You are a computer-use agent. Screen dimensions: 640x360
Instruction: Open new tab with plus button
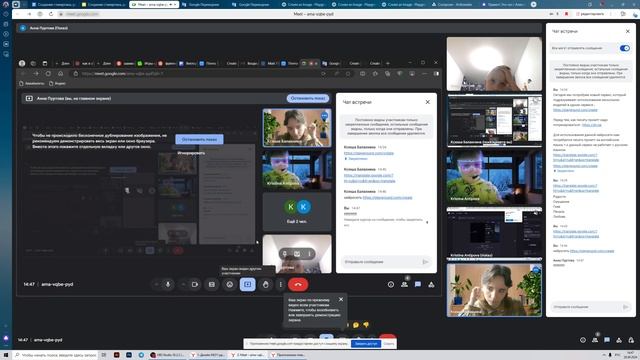(533, 4)
